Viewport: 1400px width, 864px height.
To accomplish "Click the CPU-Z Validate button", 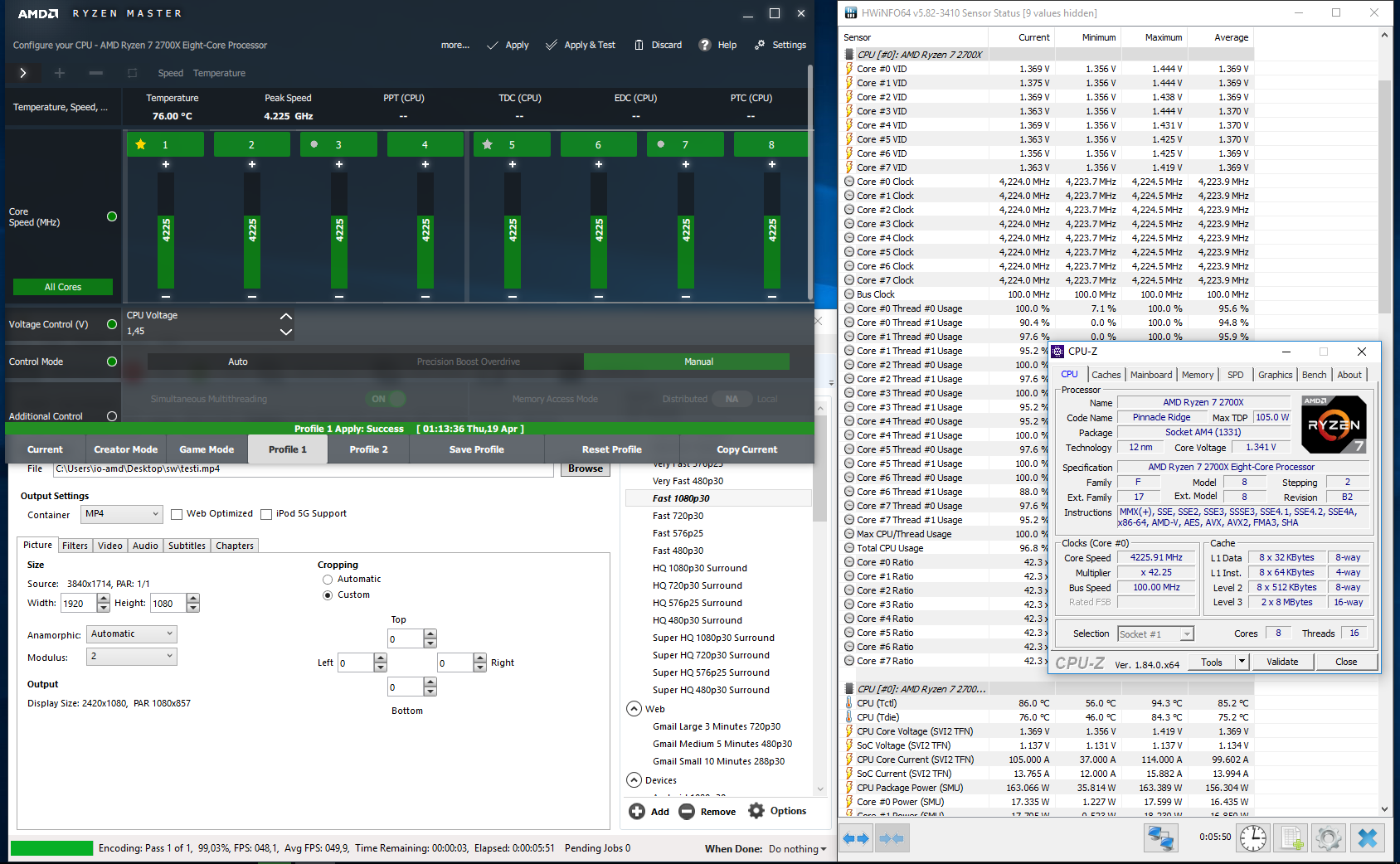I will [1282, 662].
